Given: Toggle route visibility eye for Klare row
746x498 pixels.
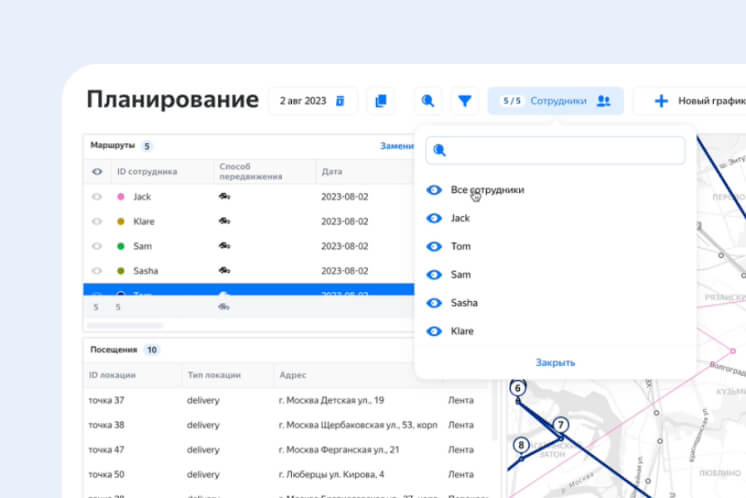Looking at the screenshot, I should point(97,222).
